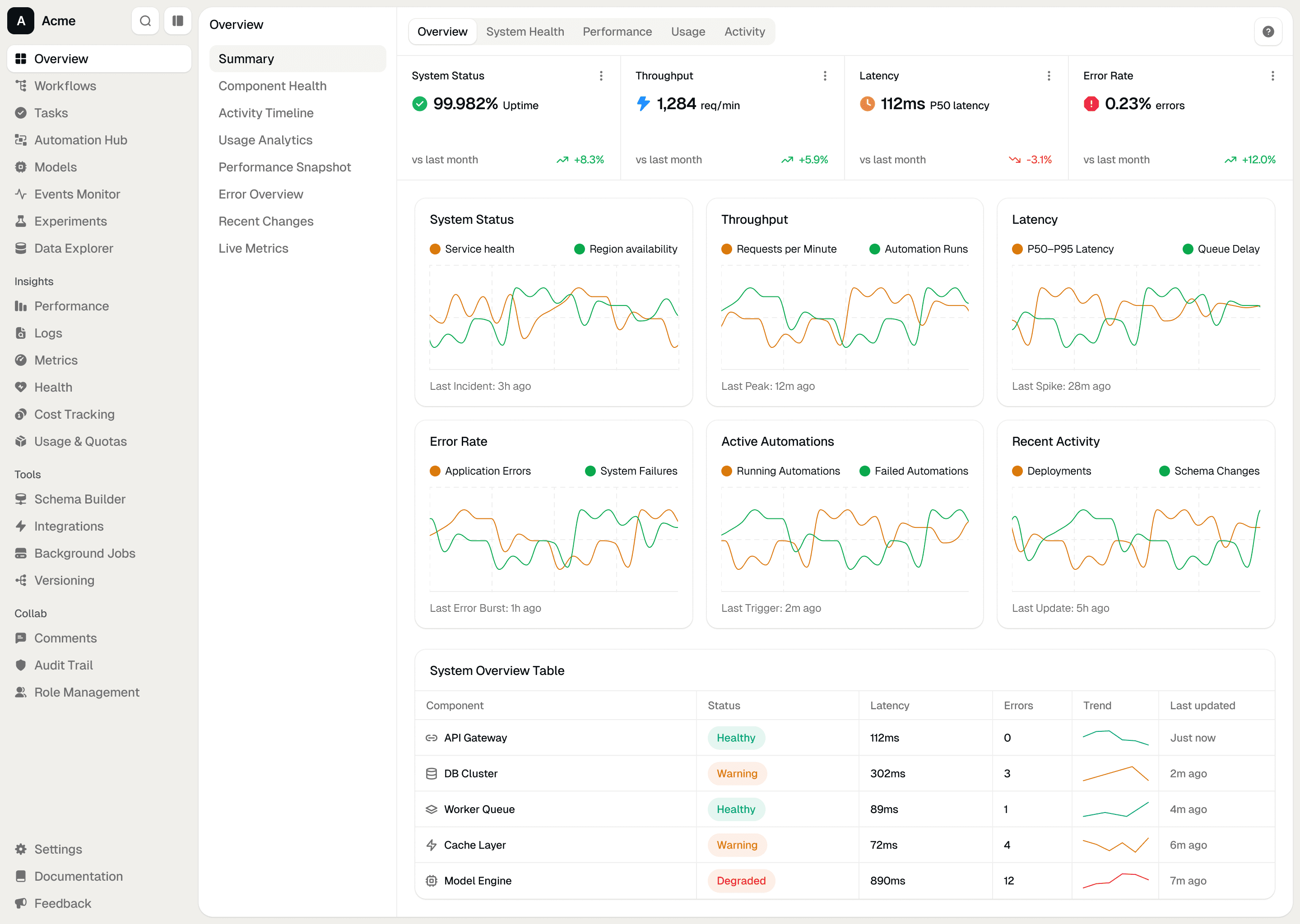Open the Cost Tracking sidebar item
The height and width of the screenshot is (924, 1300).
[x=74, y=414]
